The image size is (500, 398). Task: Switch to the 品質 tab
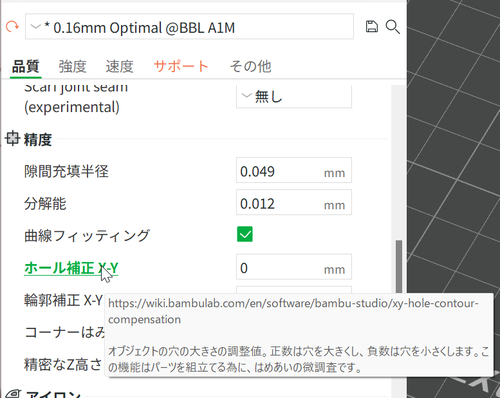pyautogui.click(x=26, y=66)
